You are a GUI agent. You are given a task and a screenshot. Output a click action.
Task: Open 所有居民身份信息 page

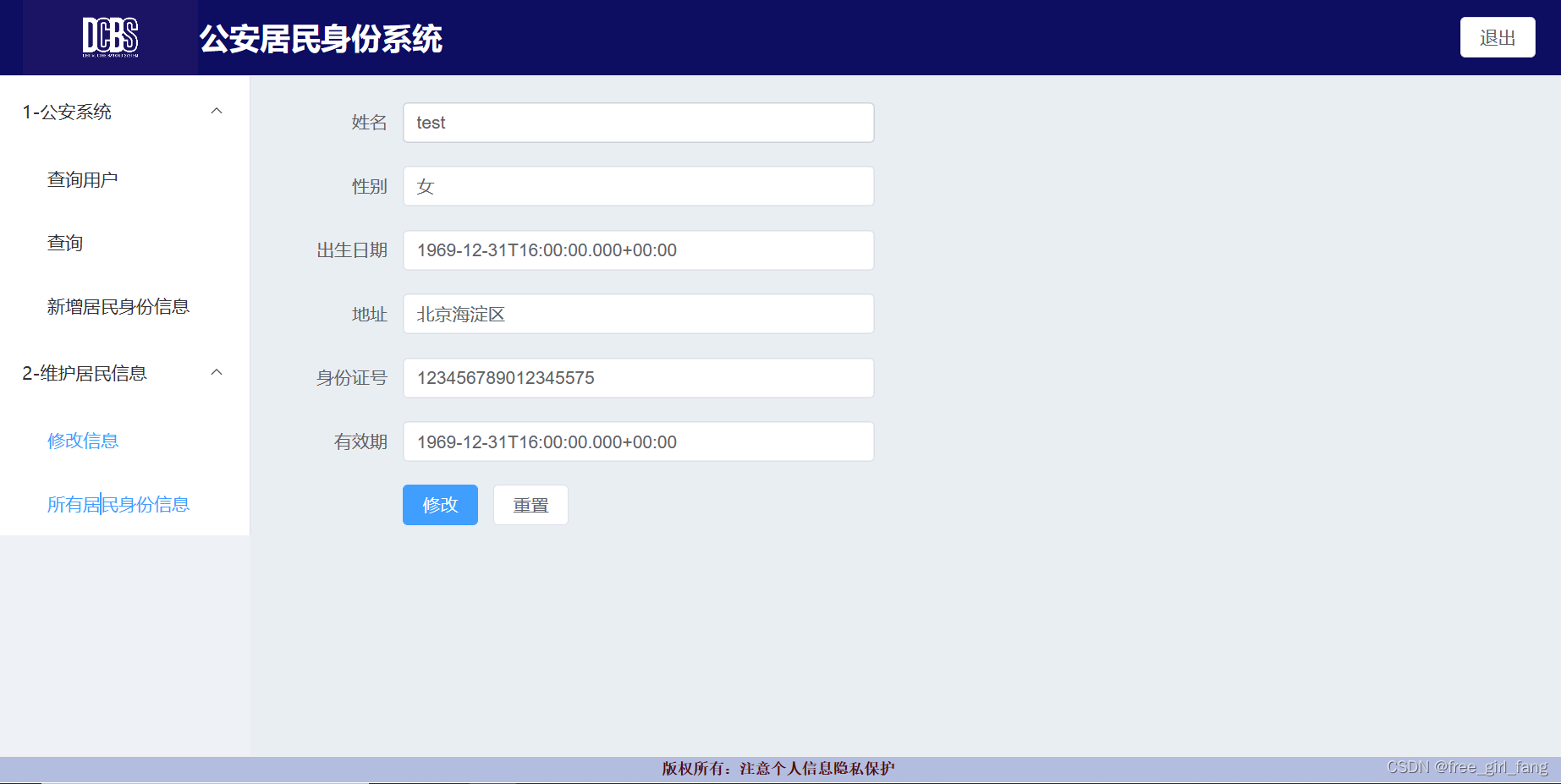click(118, 504)
